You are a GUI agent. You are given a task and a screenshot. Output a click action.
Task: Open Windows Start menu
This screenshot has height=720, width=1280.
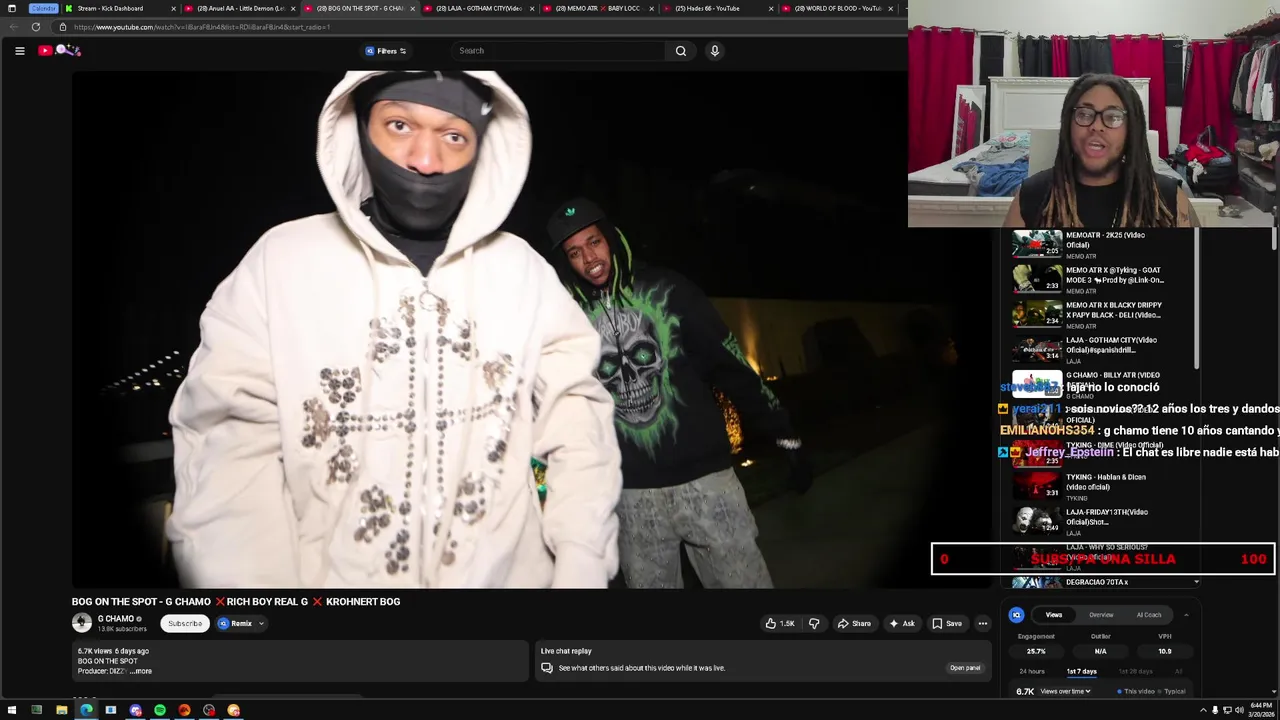coord(12,711)
